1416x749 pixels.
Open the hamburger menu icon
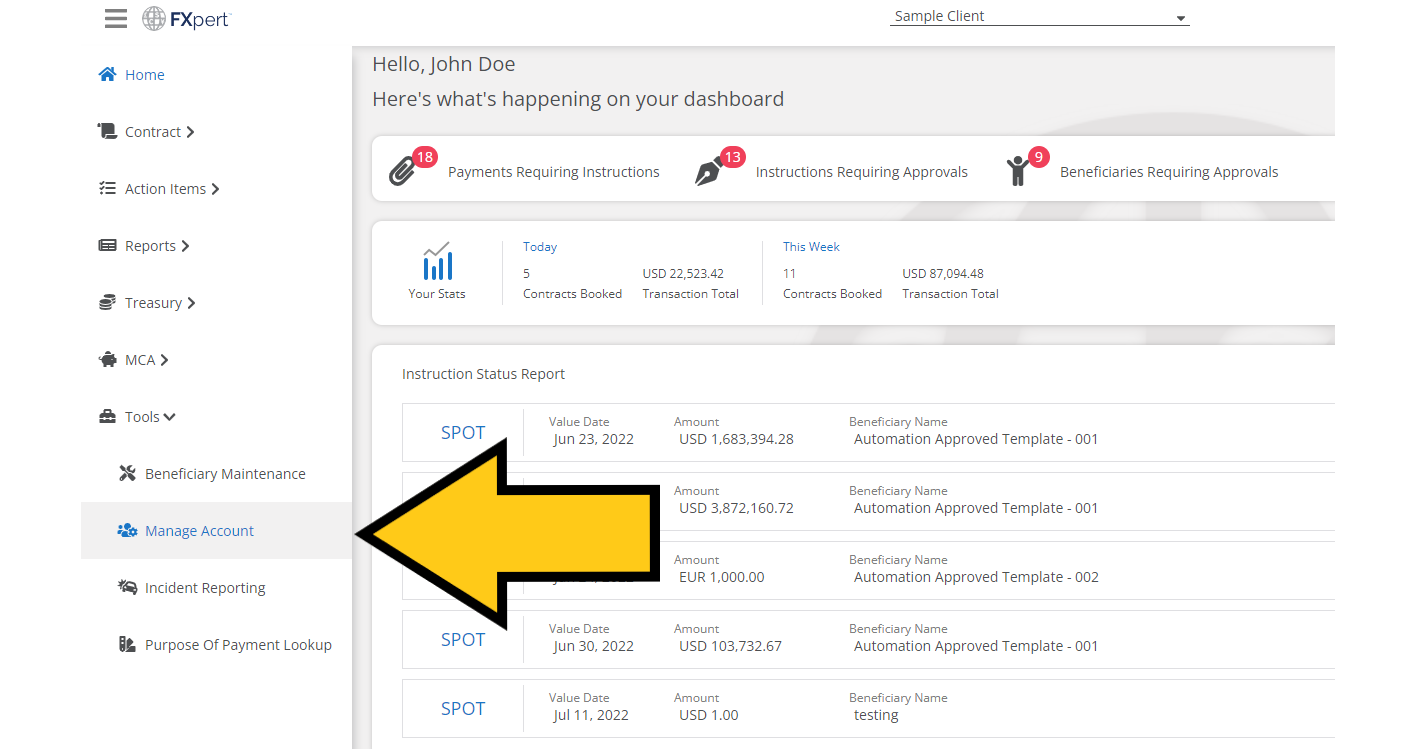pyautogui.click(x=116, y=18)
